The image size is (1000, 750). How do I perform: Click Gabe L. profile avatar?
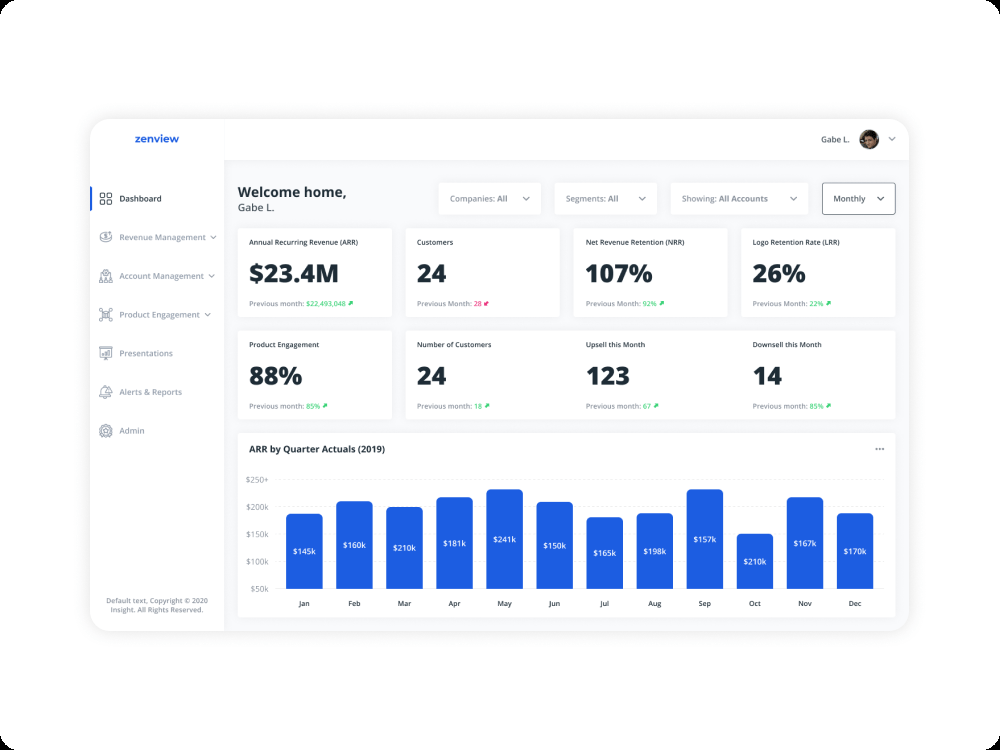pyautogui.click(x=869, y=139)
